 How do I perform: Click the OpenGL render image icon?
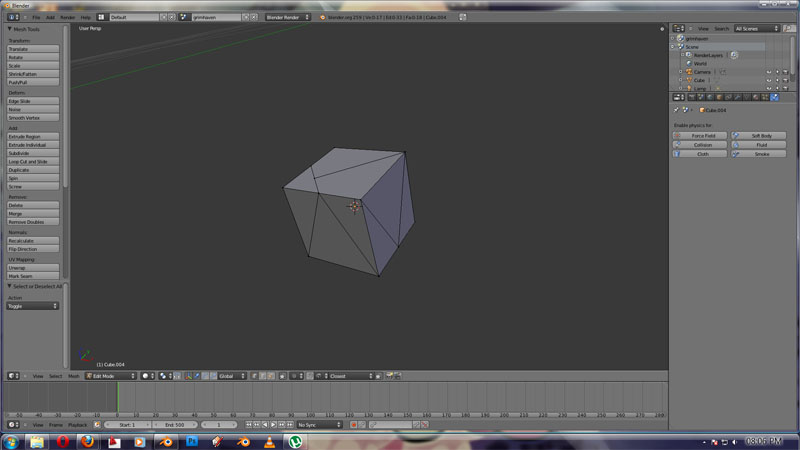(389, 376)
